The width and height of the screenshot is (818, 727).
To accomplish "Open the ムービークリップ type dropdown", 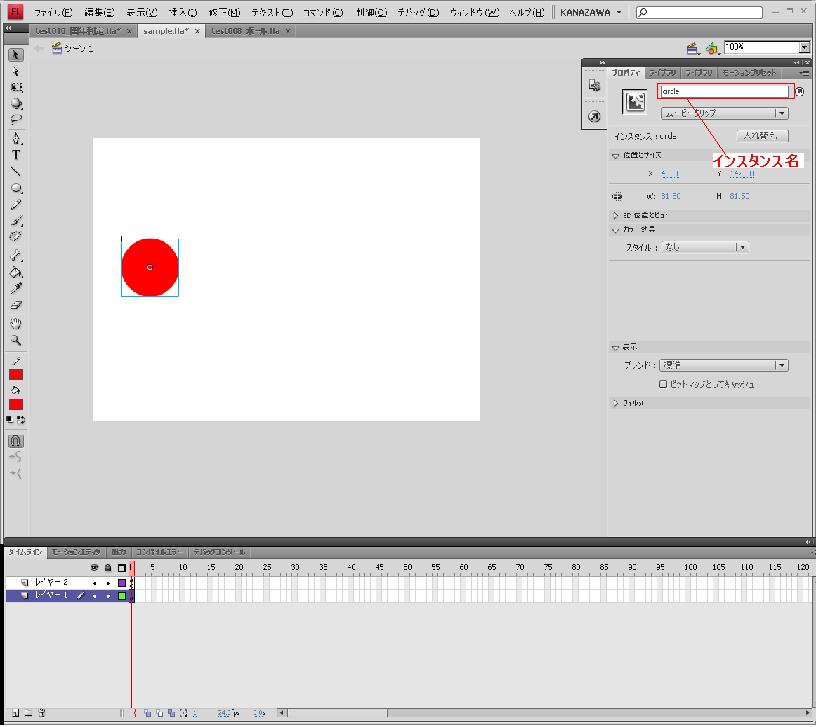I will click(x=725, y=113).
